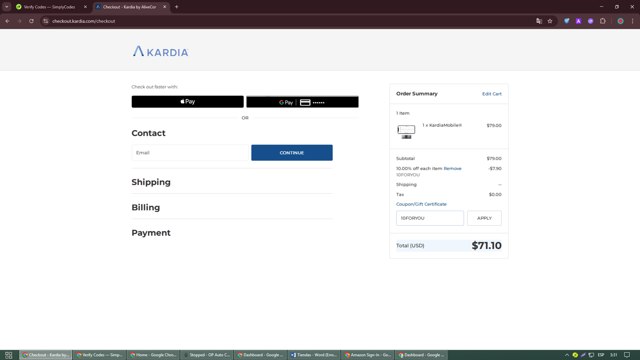Image resolution: width=640 pixels, height=360 pixels.
Task: Reload the checkout page
Action: pos(31,21)
